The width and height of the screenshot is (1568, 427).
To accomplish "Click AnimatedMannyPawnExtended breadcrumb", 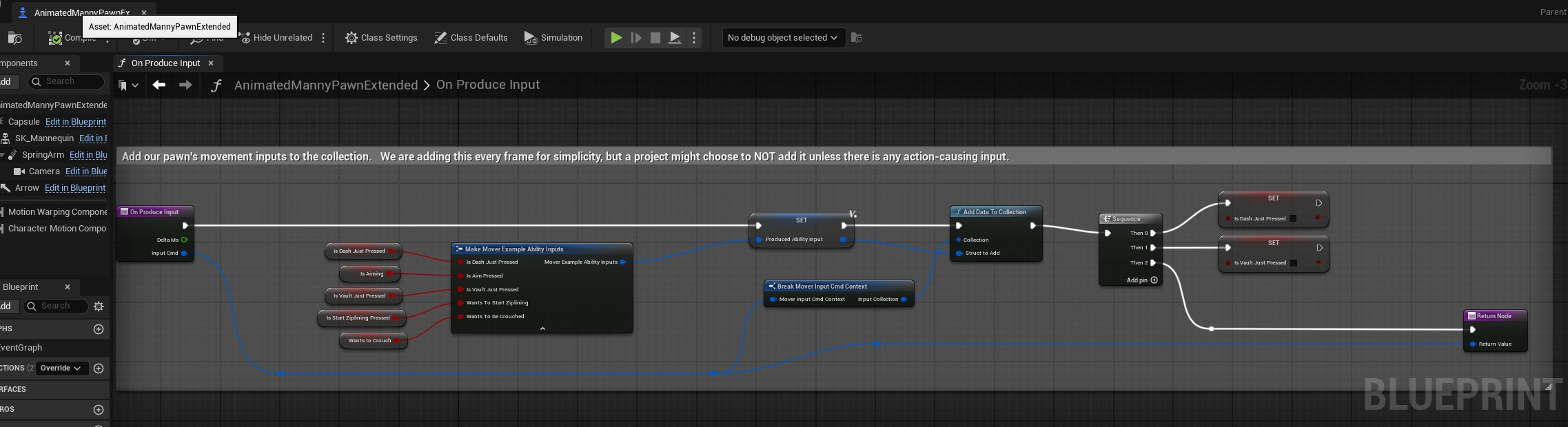I will tap(326, 85).
